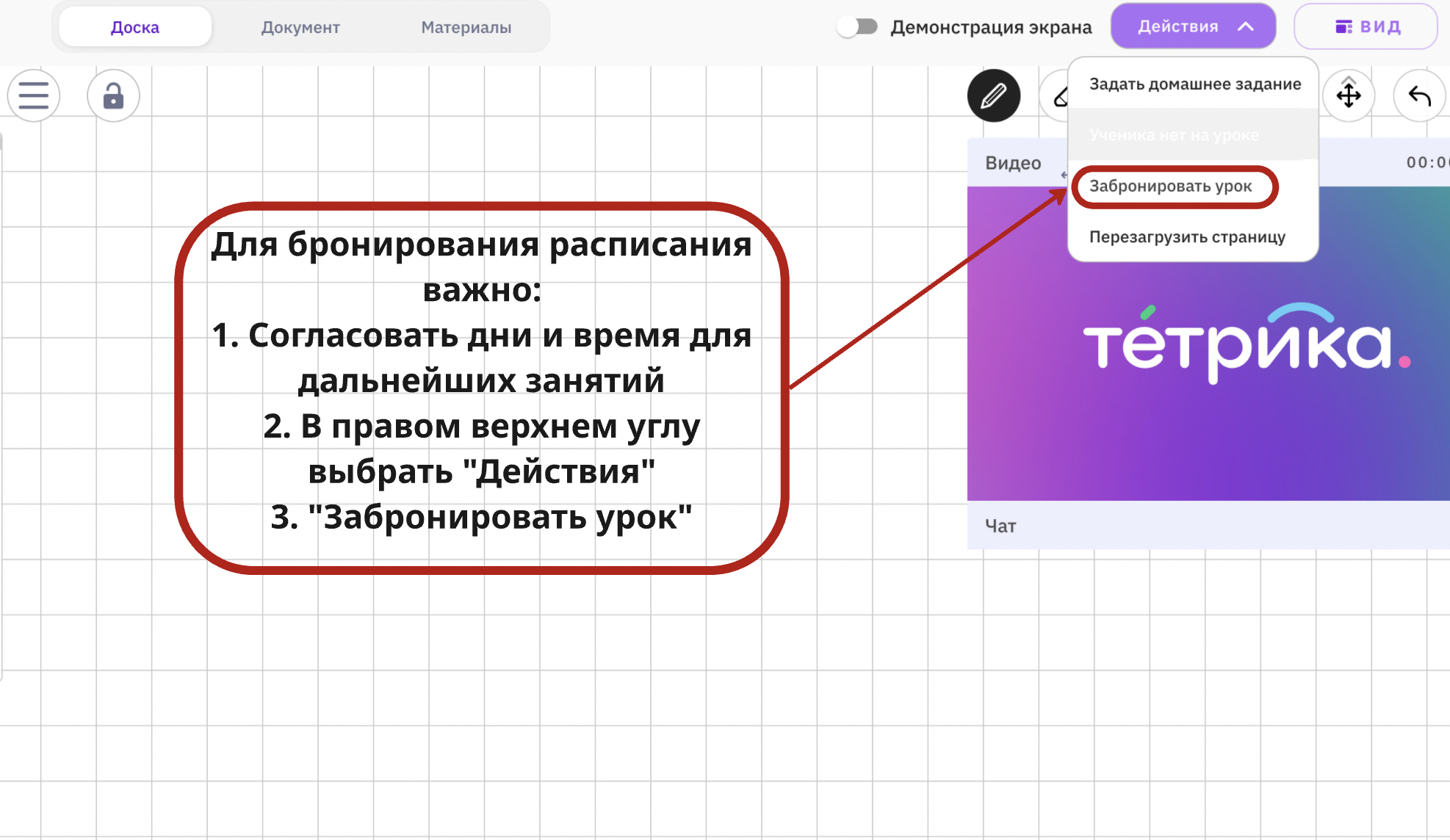Select the pencil drawing tool

pos(993,95)
